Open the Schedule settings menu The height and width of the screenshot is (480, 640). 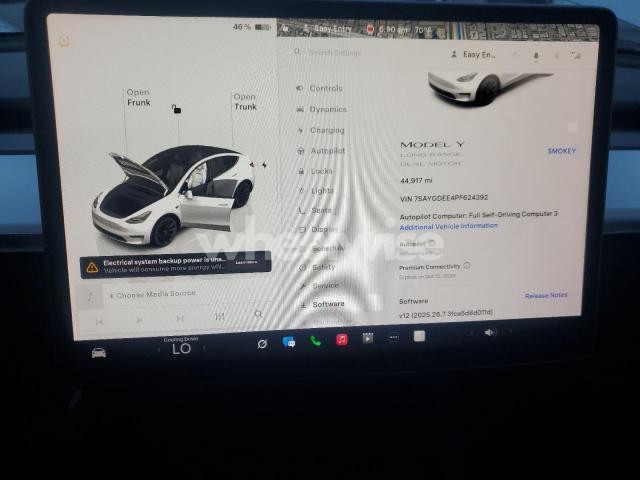coord(322,248)
